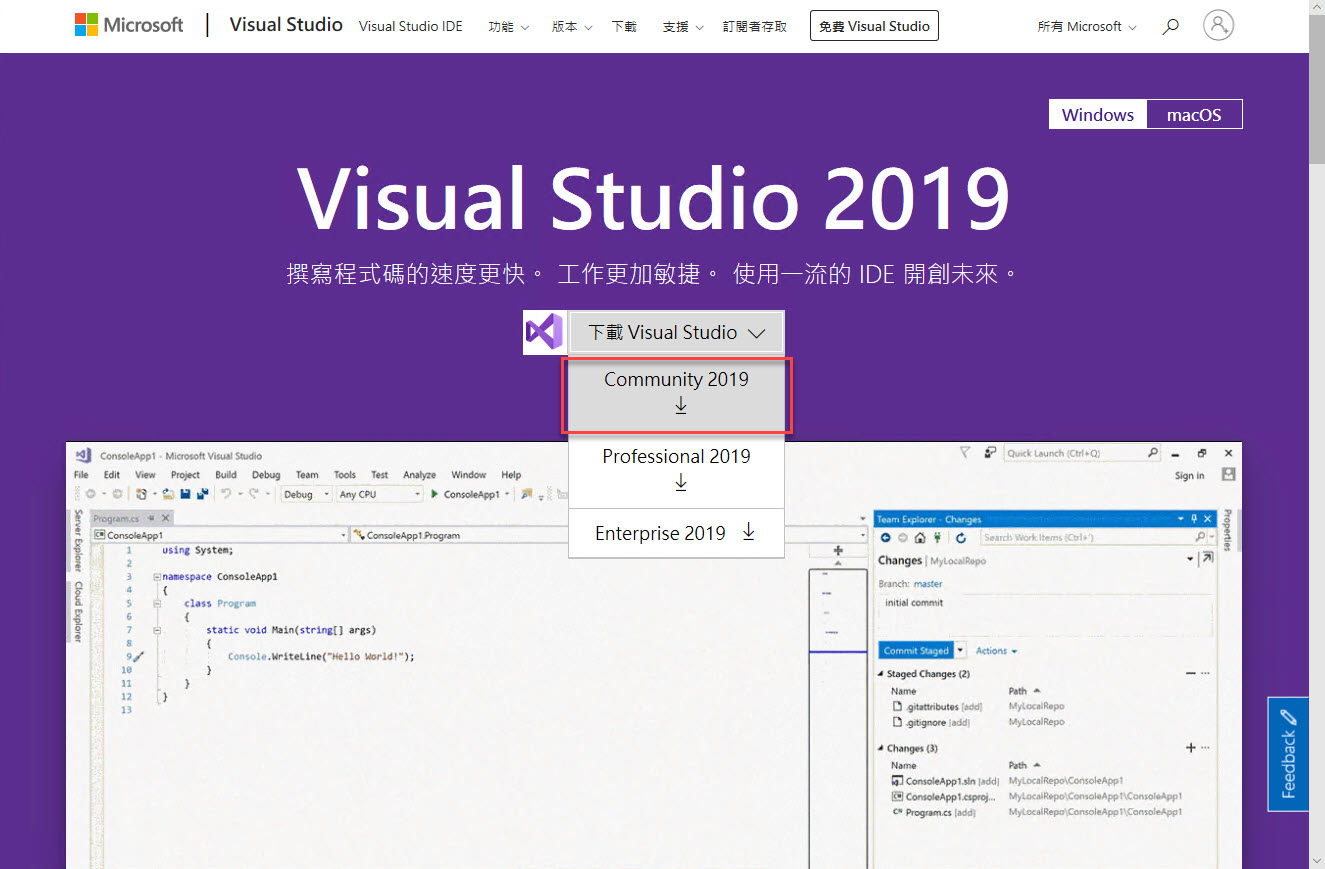1325x869 pixels.
Task: Expand the 功能 menu
Action: coord(509,27)
